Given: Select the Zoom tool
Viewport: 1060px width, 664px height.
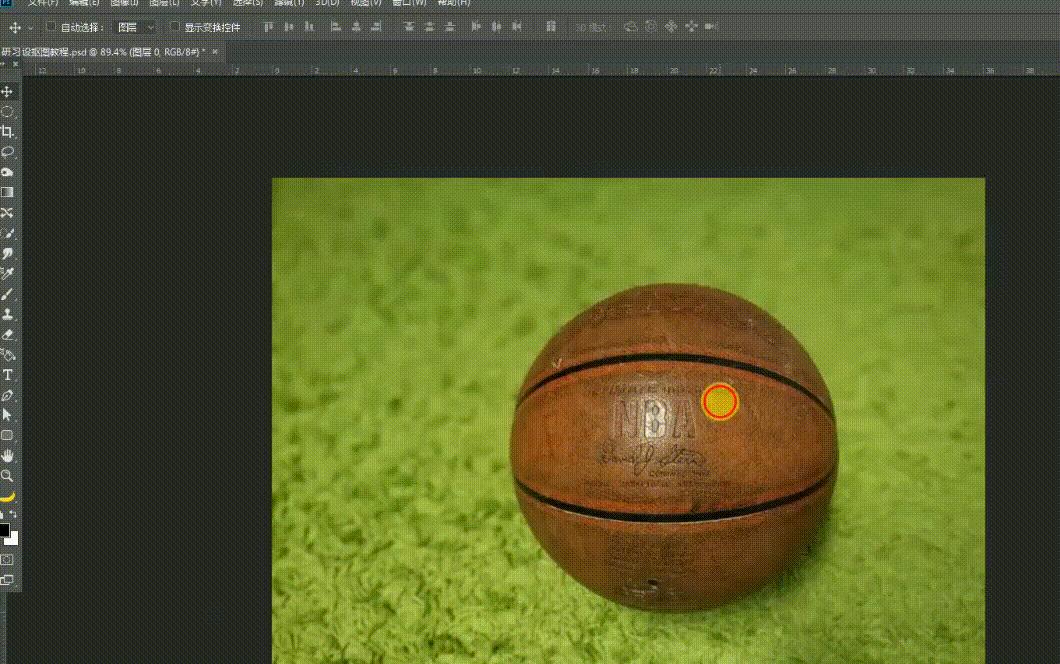Looking at the screenshot, I should pyautogui.click(x=7, y=476).
